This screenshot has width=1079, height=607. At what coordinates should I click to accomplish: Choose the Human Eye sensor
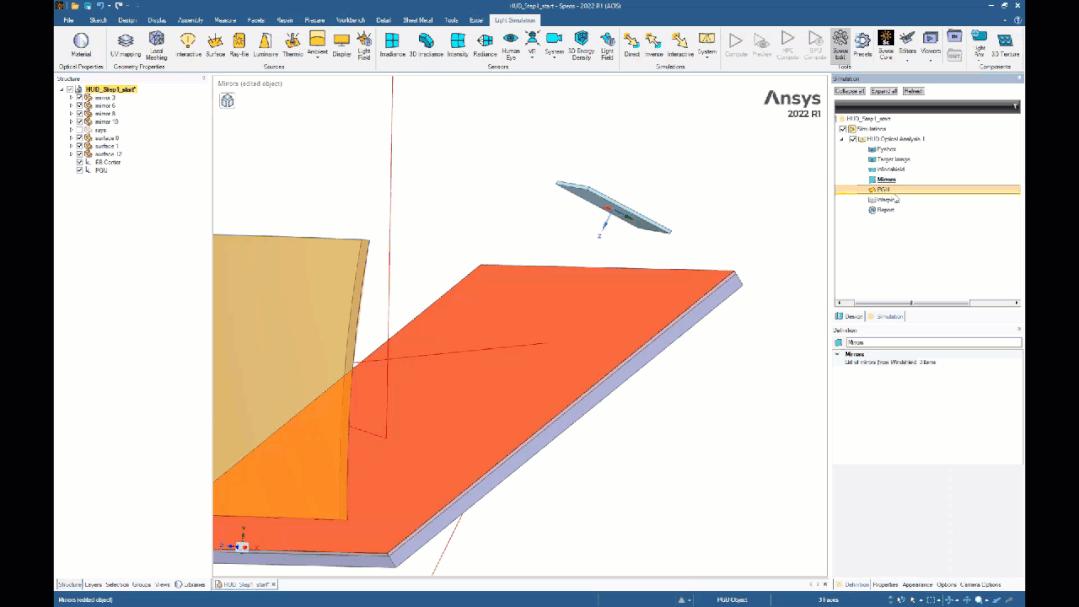click(509, 42)
